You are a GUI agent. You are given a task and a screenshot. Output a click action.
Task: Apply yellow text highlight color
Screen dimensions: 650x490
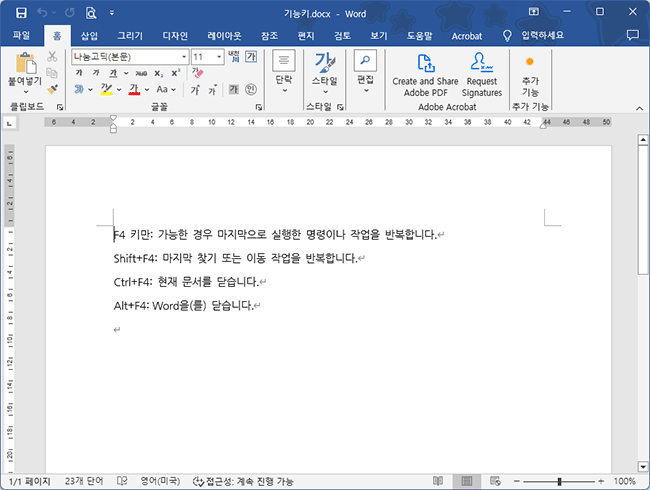tap(107, 89)
